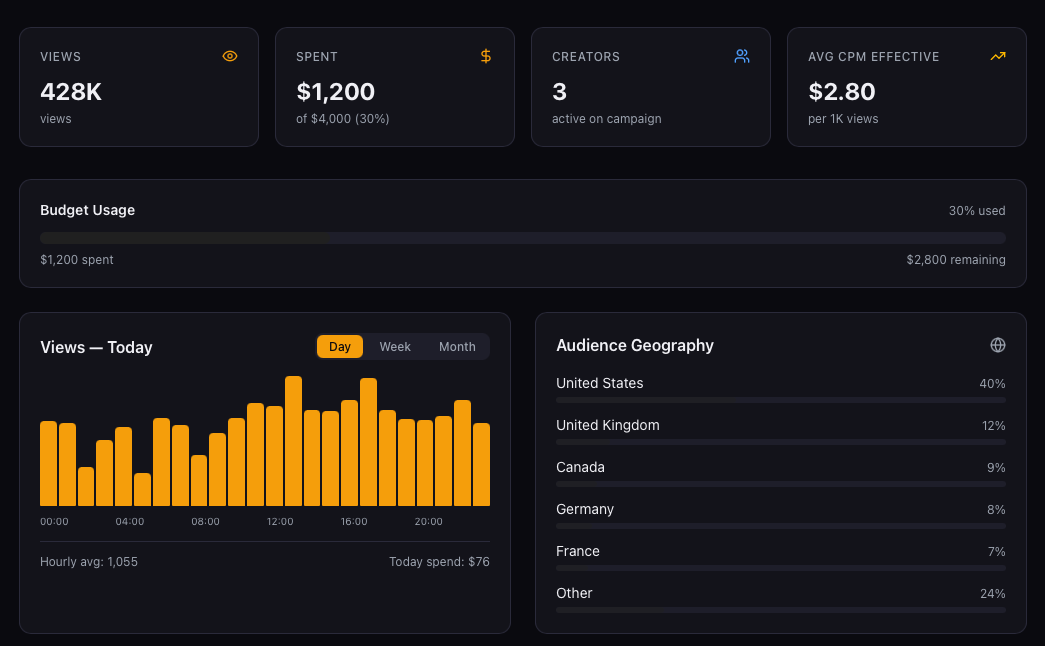Click the trending arrow icon on AVG CPM card
The image size is (1045, 646).
pyautogui.click(x=998, y=56)
